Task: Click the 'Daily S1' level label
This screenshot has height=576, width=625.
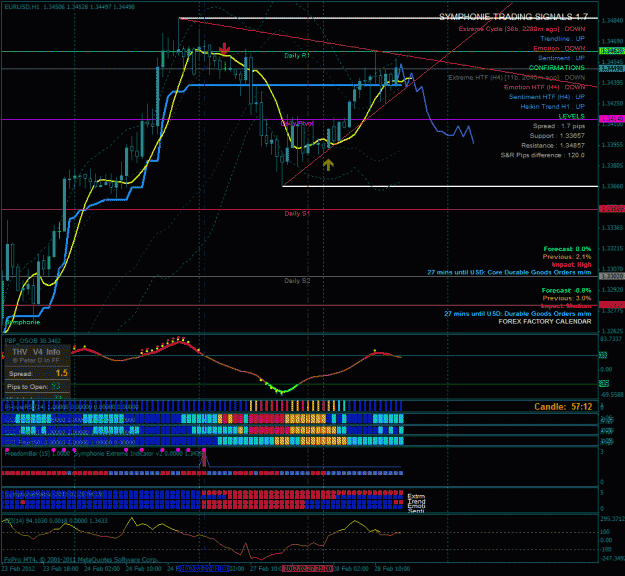Action: (297, 214)
